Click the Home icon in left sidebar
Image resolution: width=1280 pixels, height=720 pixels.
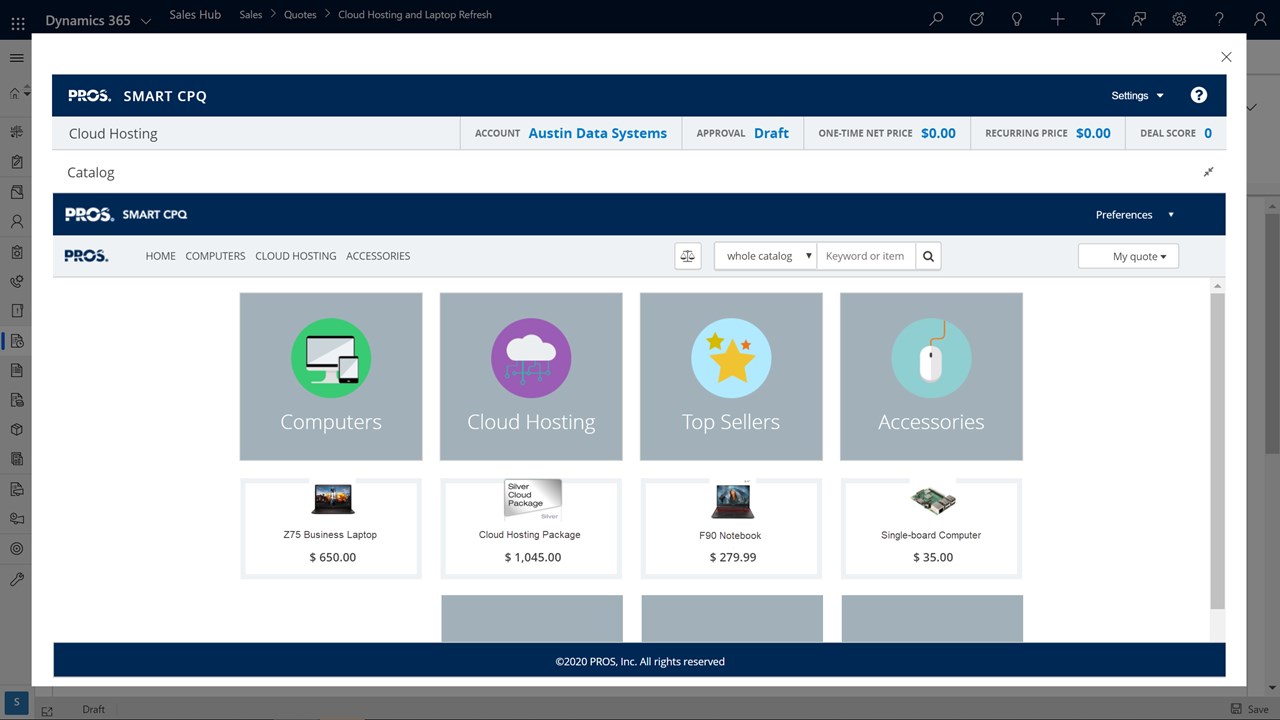pyautogui.click(x=14, y=93)
